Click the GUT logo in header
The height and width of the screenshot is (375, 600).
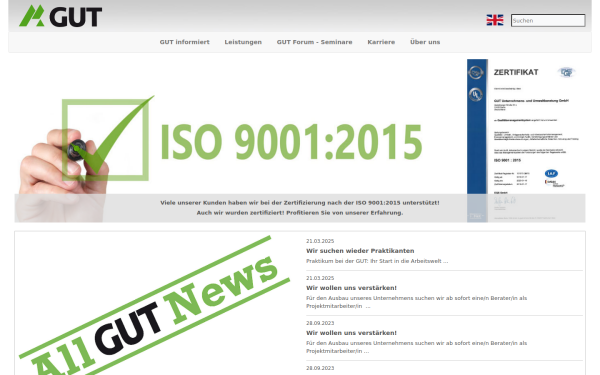click(60, 16)
